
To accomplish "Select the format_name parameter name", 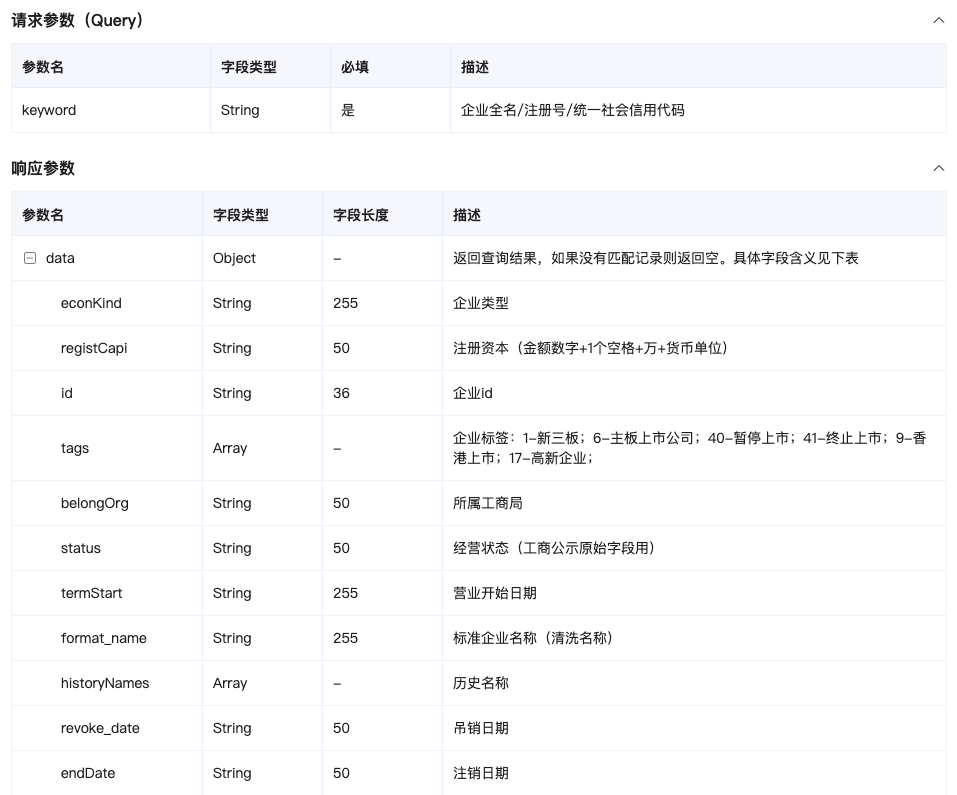I will point(104,638).
